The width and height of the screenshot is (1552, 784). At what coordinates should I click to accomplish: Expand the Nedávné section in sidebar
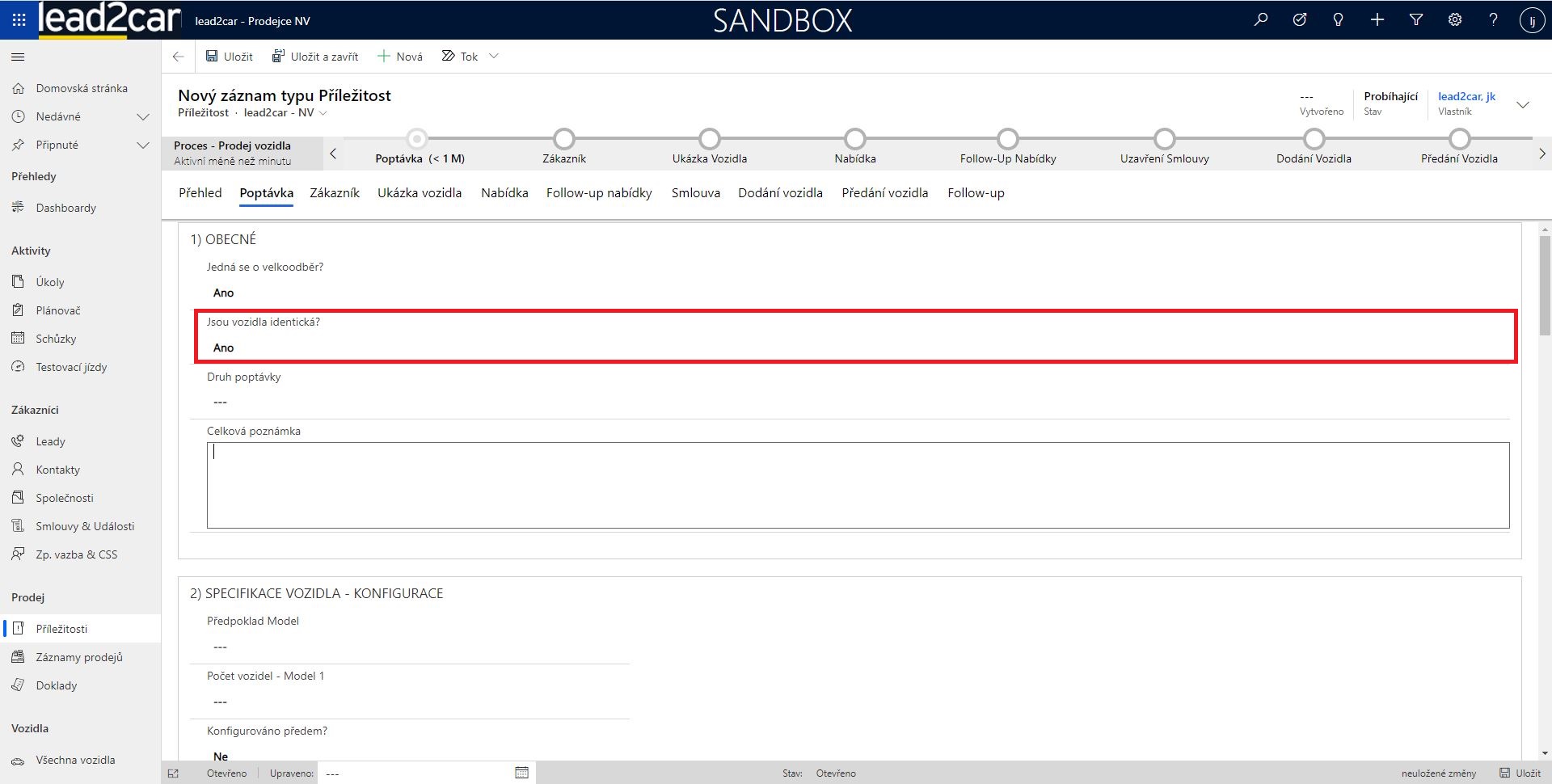(143, 116)
